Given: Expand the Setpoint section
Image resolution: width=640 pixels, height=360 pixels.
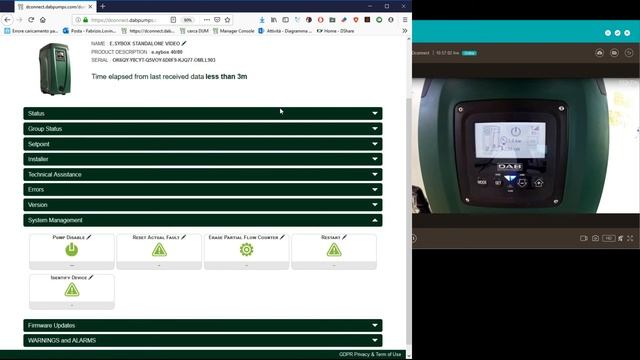Looking at the screenshot, I should [203, 144].
